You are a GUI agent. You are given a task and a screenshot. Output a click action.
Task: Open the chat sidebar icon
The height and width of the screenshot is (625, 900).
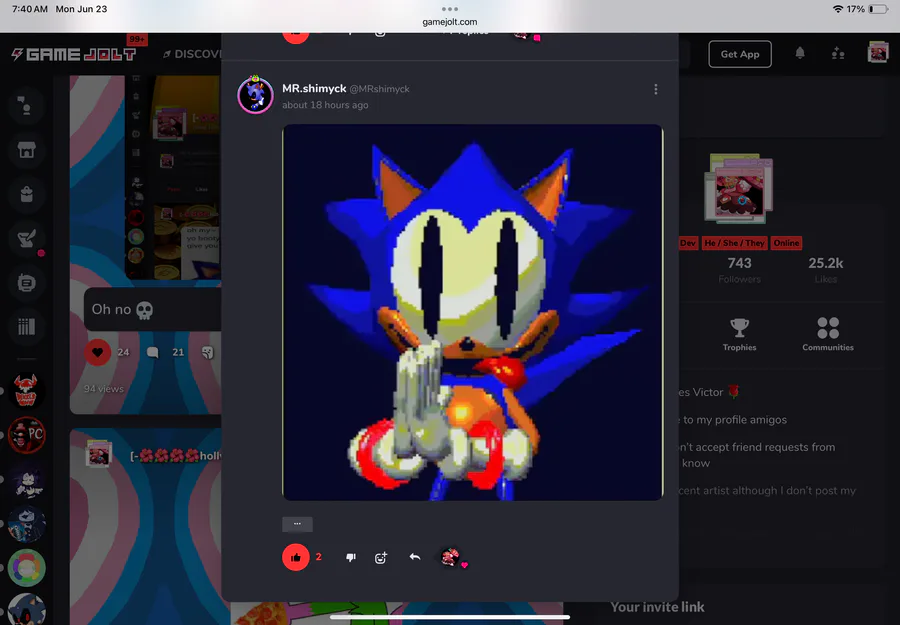pyautogui.click(x=26, y=106)
